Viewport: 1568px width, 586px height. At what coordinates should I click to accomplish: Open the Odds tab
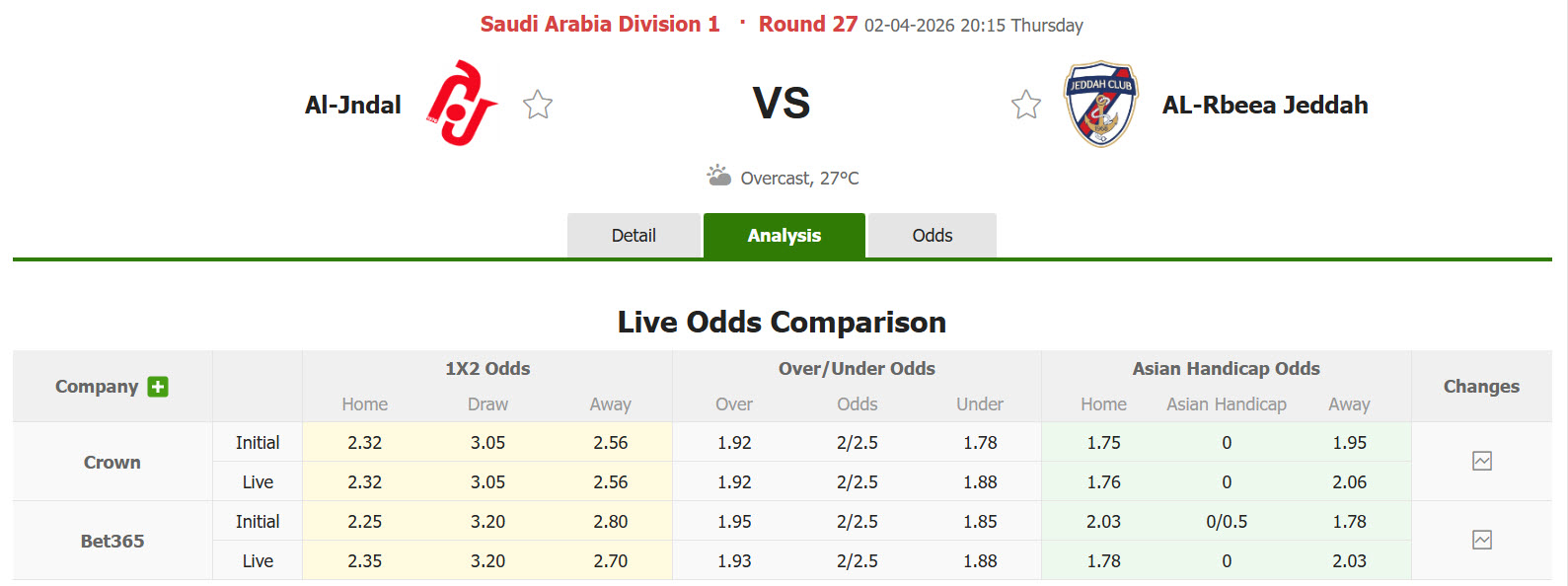932,235
